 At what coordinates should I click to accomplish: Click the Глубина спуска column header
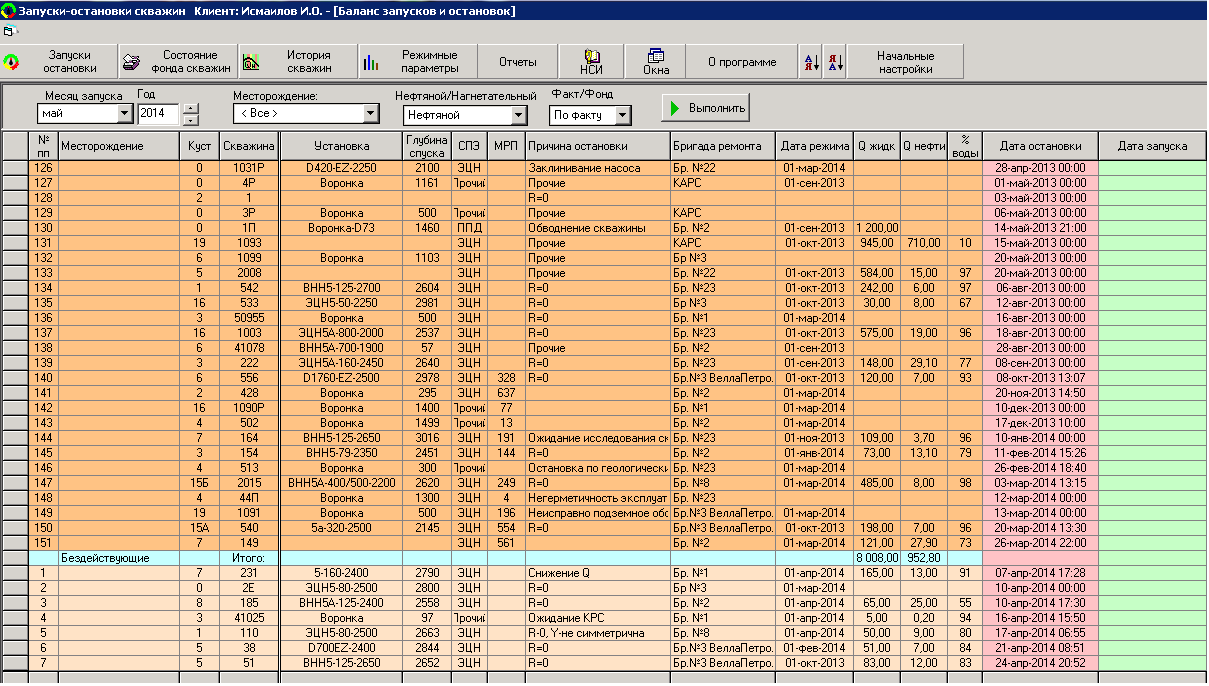click(427, 146)
